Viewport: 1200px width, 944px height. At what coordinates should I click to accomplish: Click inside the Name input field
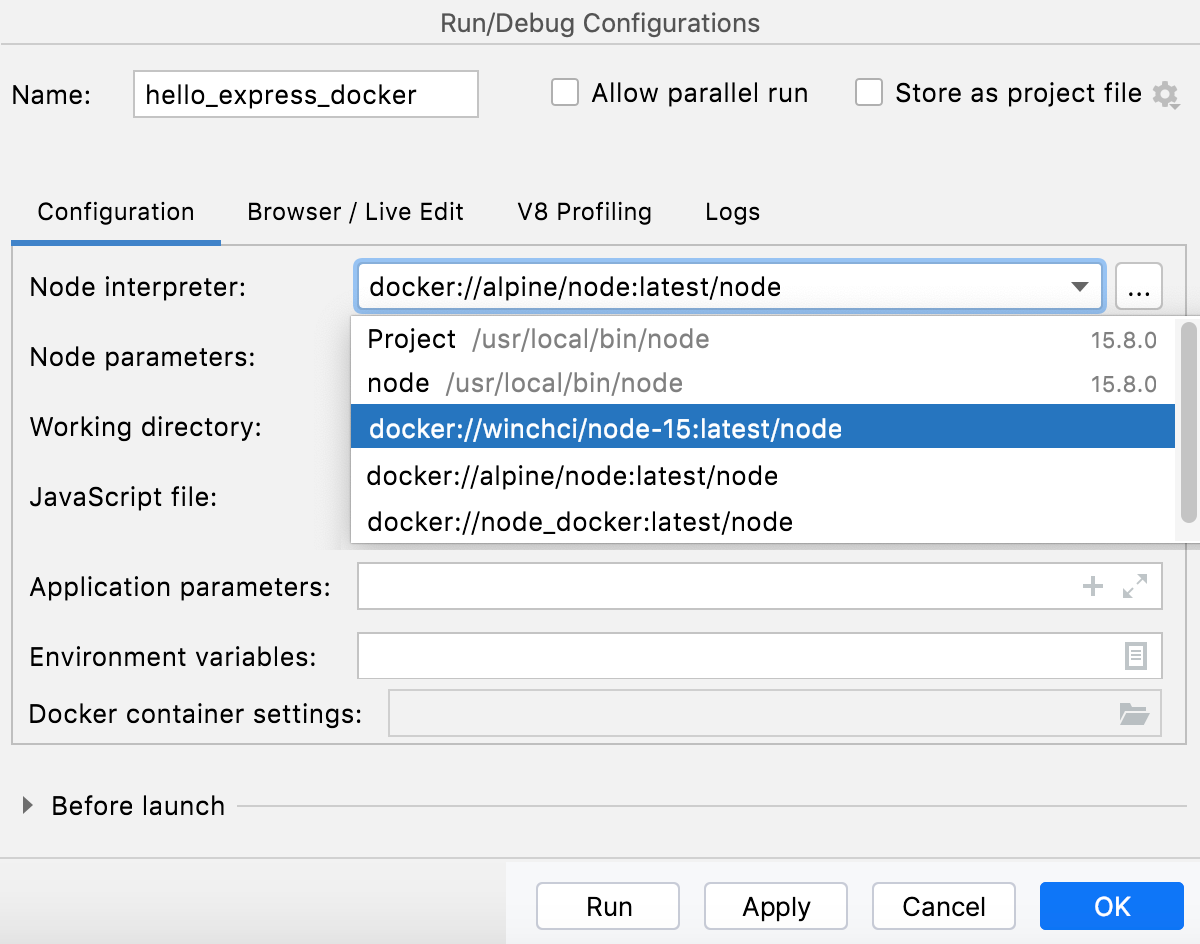coord(305,94)
